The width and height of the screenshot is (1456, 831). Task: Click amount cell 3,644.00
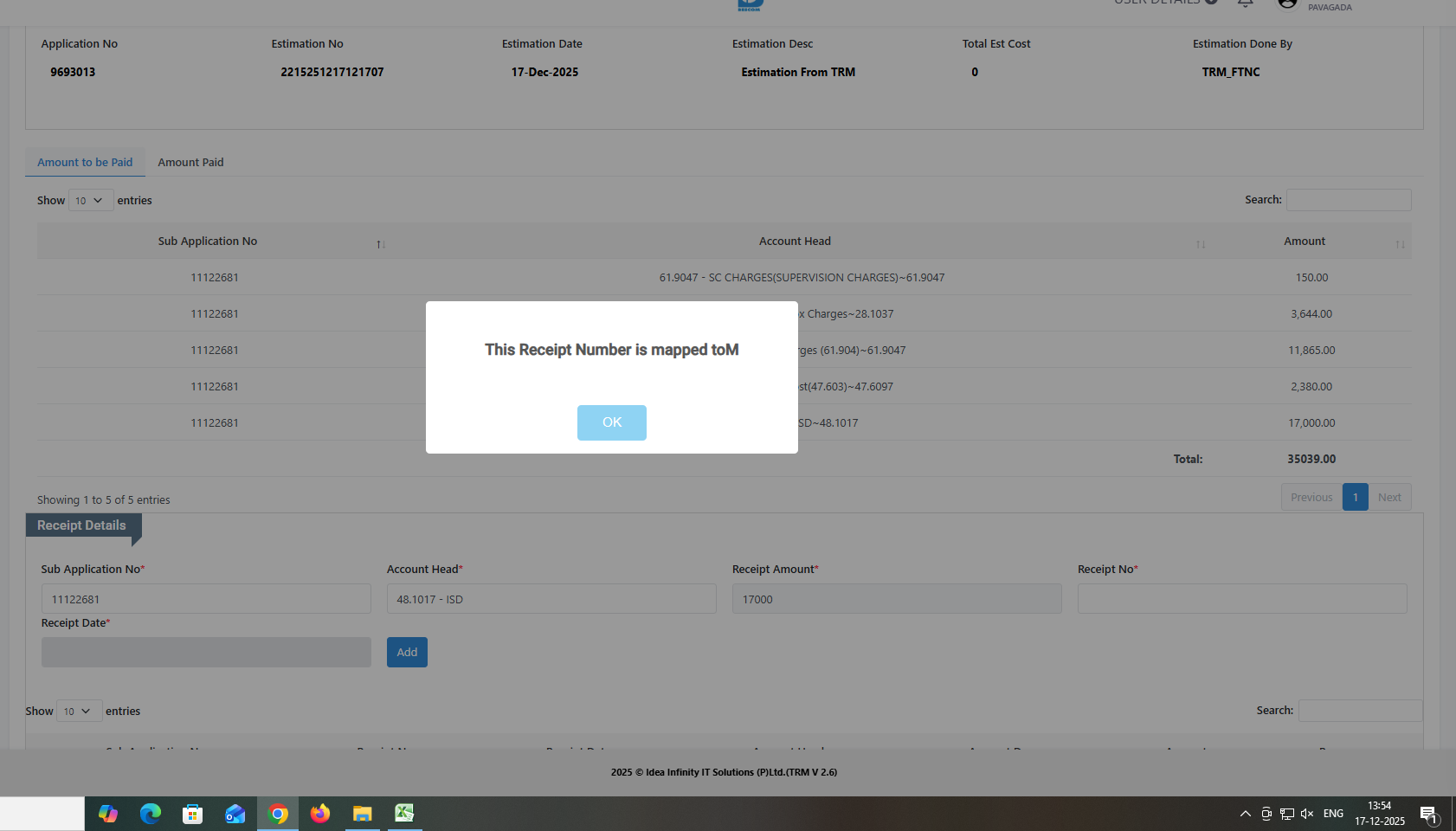pyautogui.click(x=1311, y=314)
